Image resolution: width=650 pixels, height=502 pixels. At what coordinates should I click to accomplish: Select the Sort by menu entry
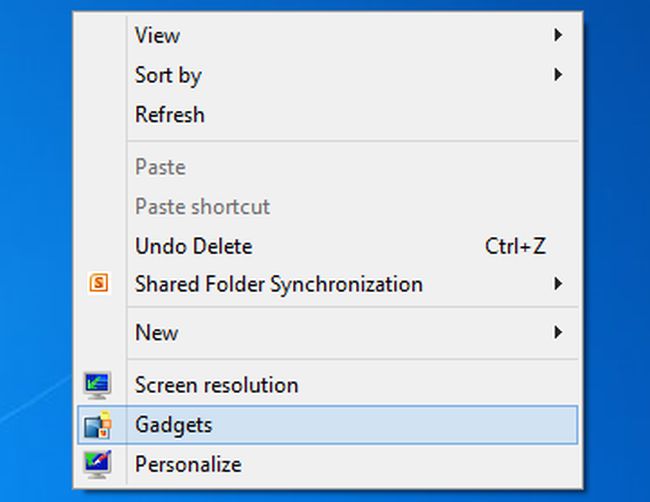coord(168,75)
